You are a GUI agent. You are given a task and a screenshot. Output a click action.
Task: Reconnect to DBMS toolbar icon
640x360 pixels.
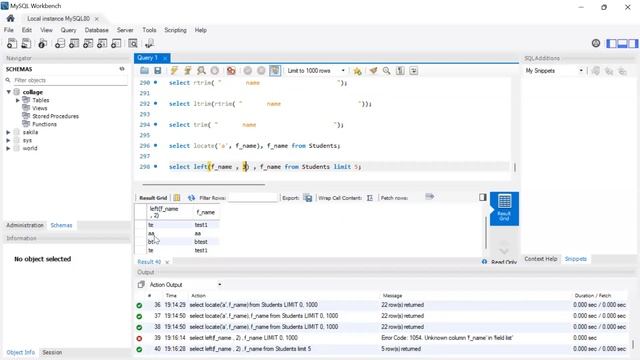149,43
